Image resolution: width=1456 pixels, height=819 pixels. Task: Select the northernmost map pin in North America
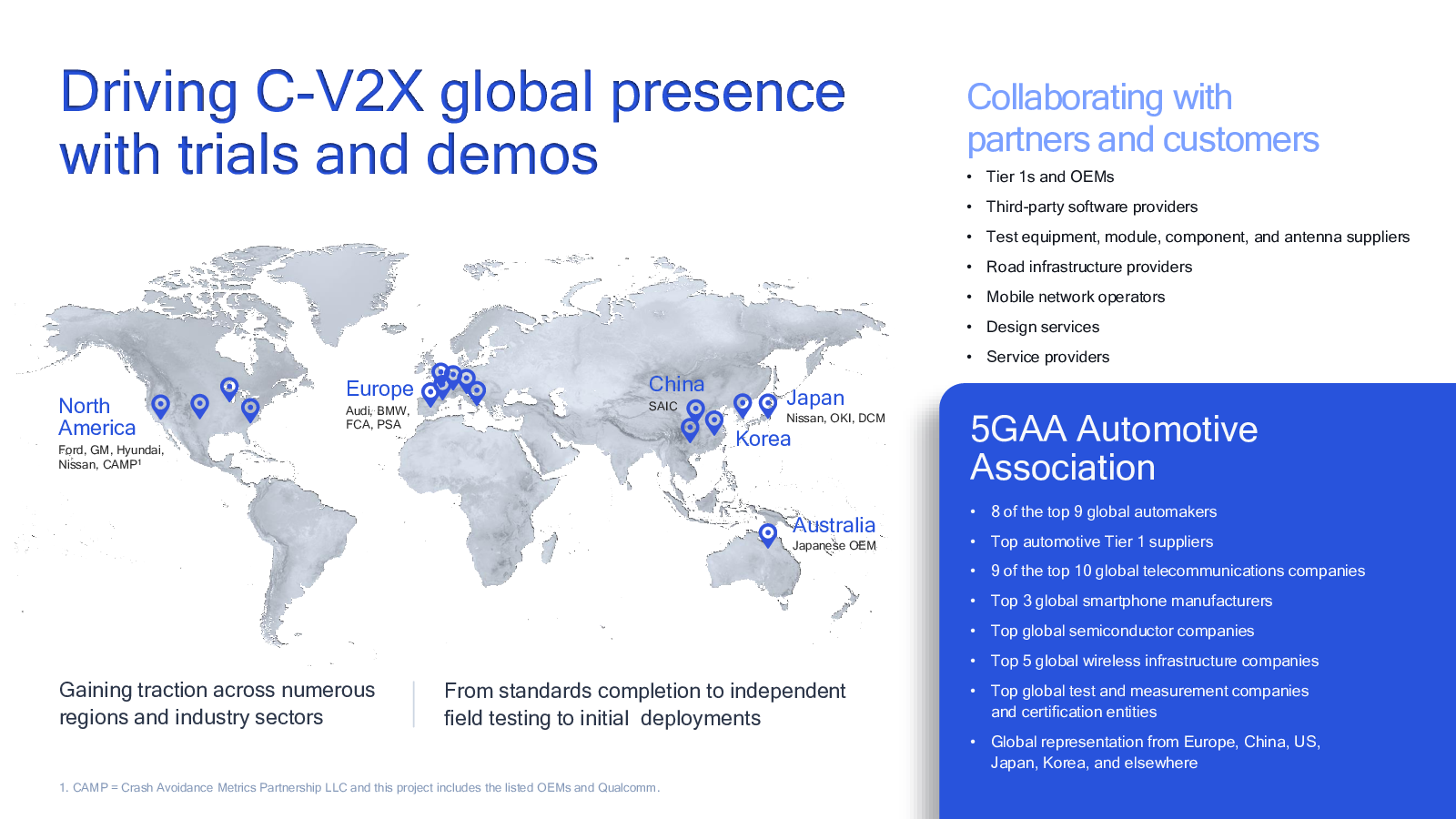coord(229,389)
